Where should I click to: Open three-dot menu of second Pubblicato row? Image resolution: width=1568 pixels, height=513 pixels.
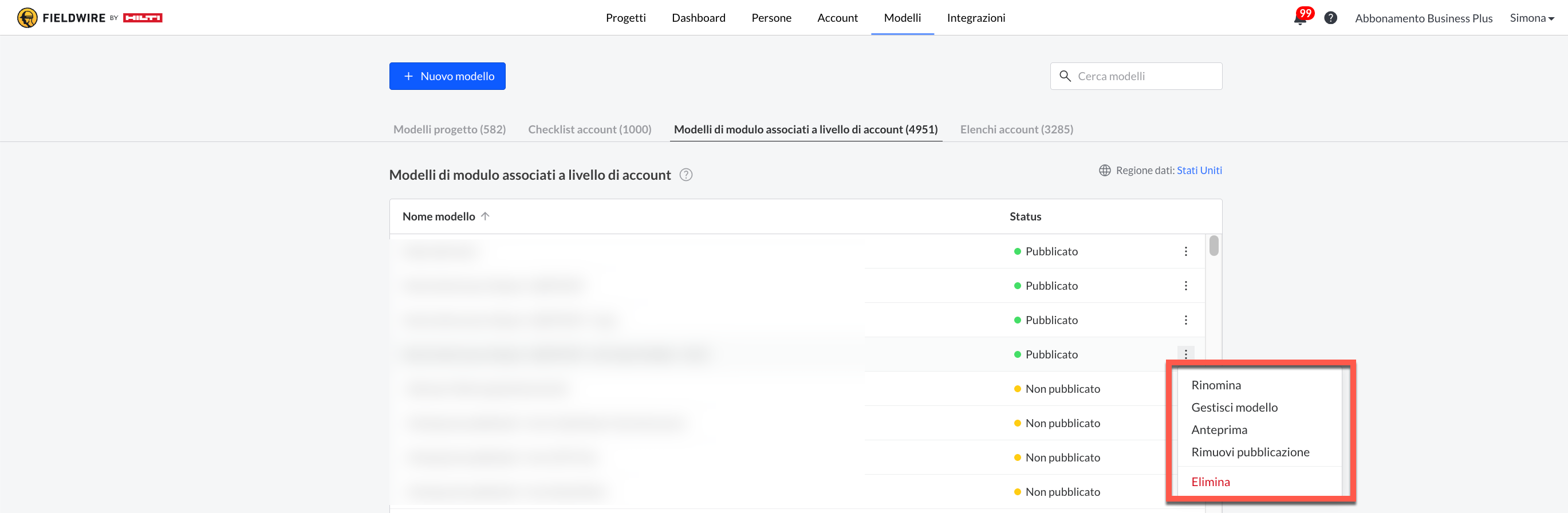[x=1185, y=286]
